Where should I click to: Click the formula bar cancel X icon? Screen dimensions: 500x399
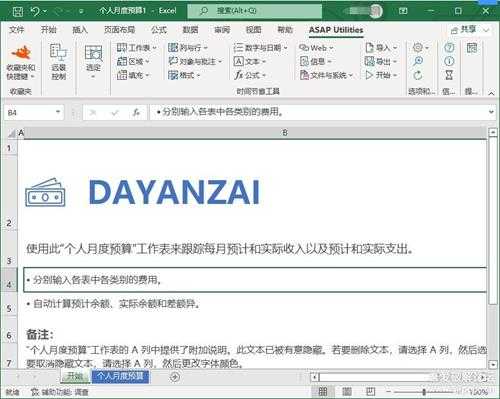tap(93, 113)
